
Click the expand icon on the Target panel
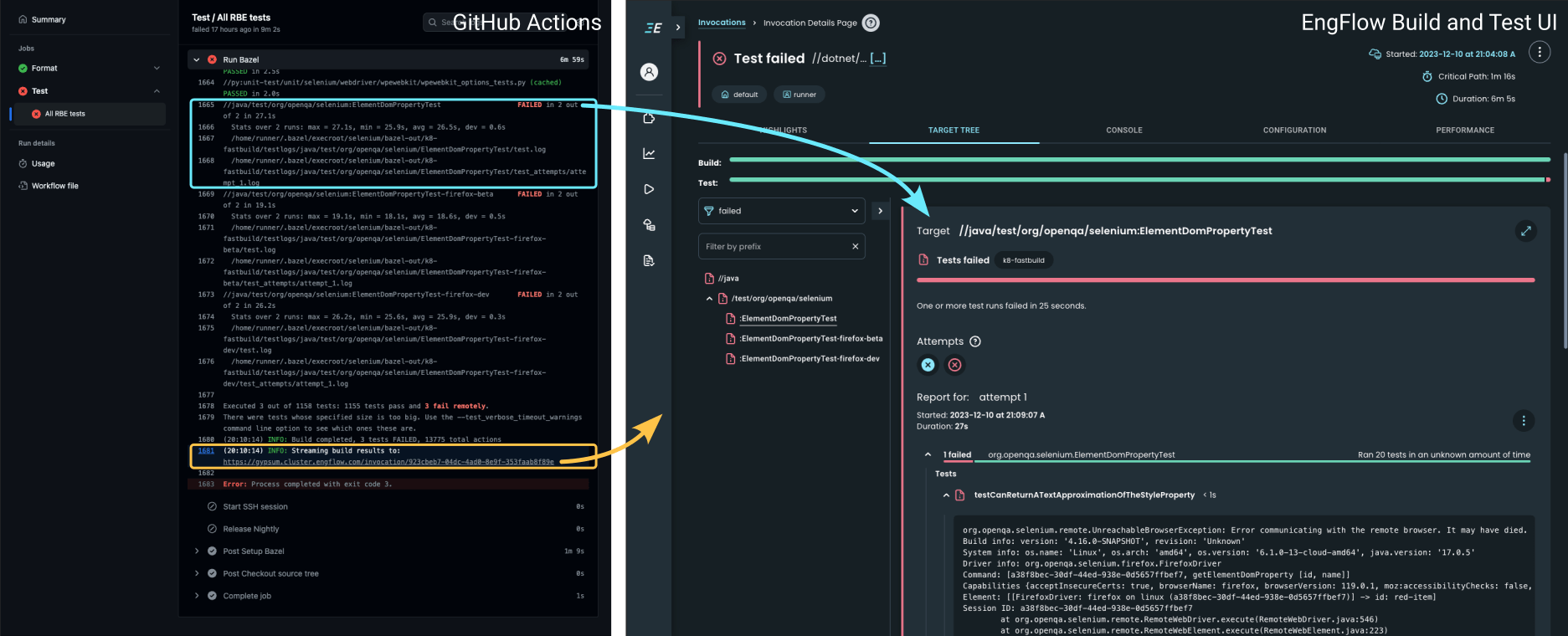[1525, 230]
